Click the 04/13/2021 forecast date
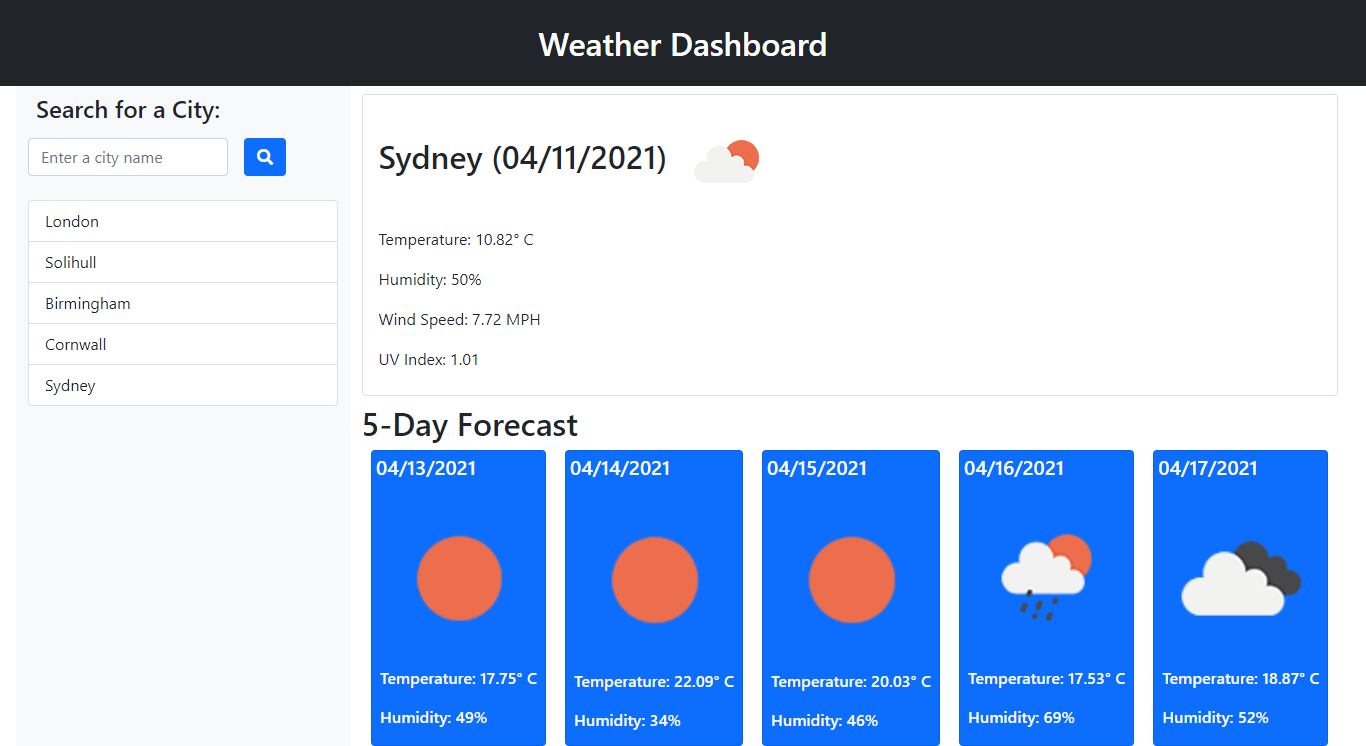Screen dimensions: 1366x746 (426, 468)
